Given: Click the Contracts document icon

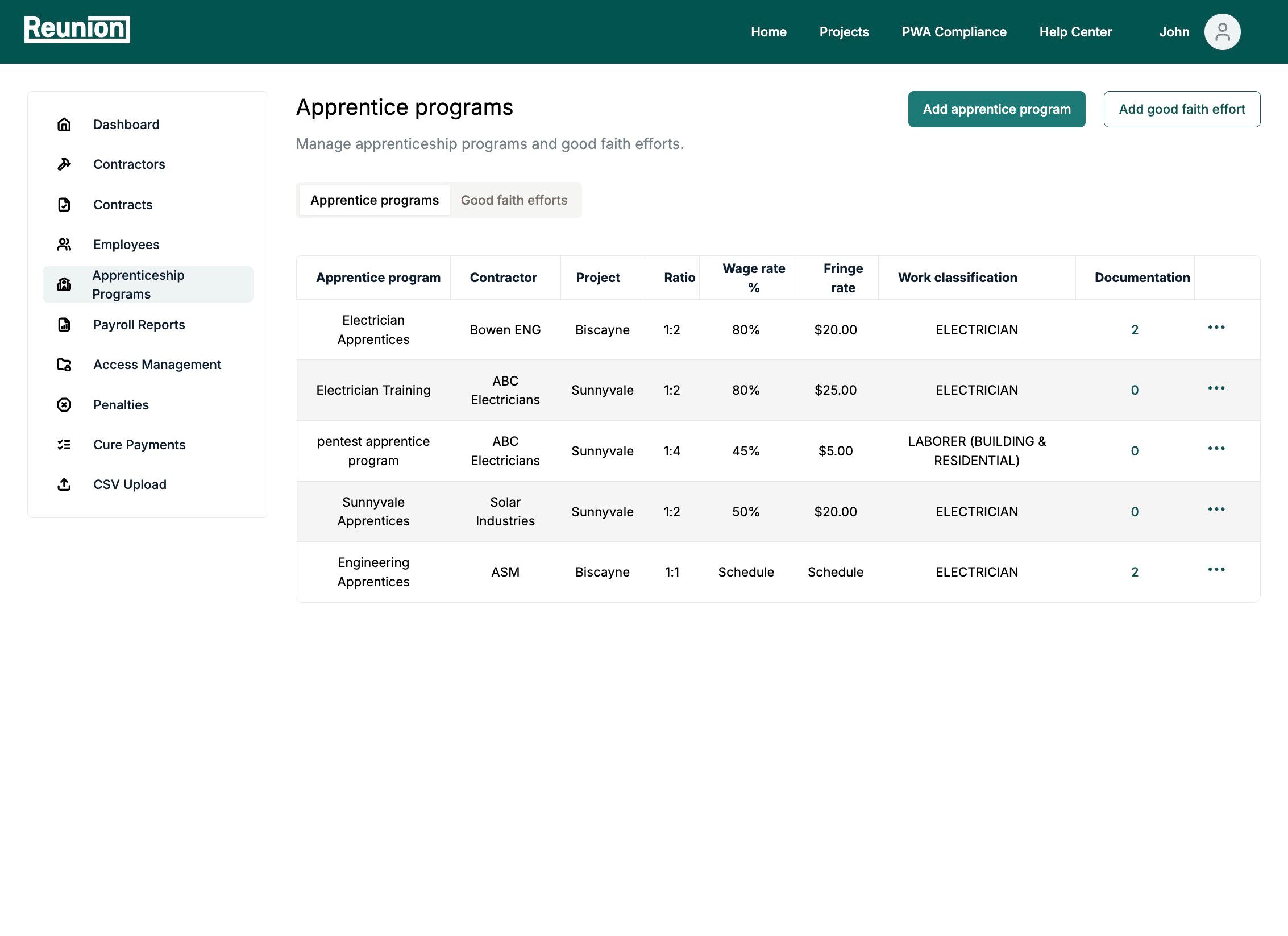Looking at the screenshot, I should pos(64,205).
